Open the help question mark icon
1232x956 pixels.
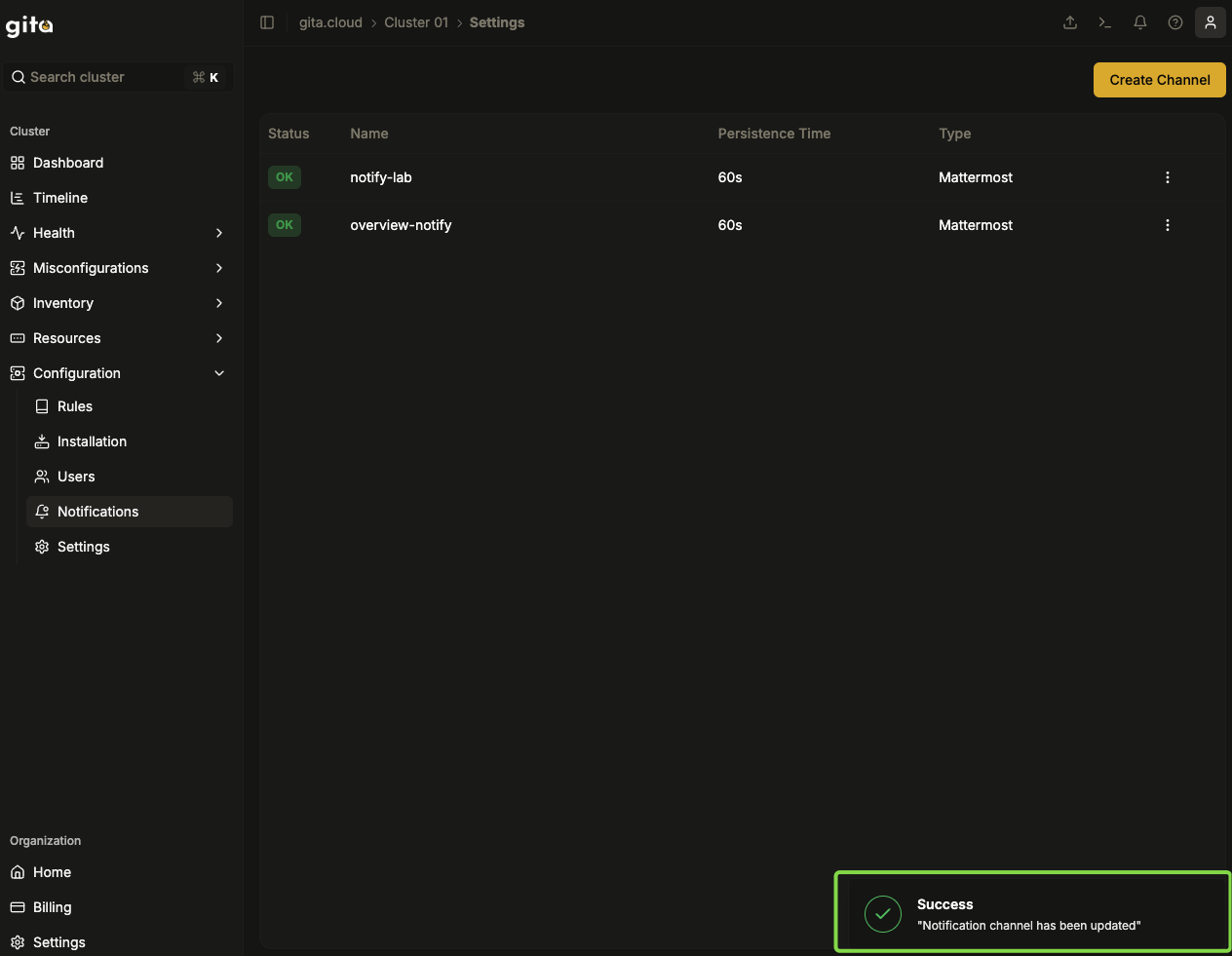point(1175,22)
